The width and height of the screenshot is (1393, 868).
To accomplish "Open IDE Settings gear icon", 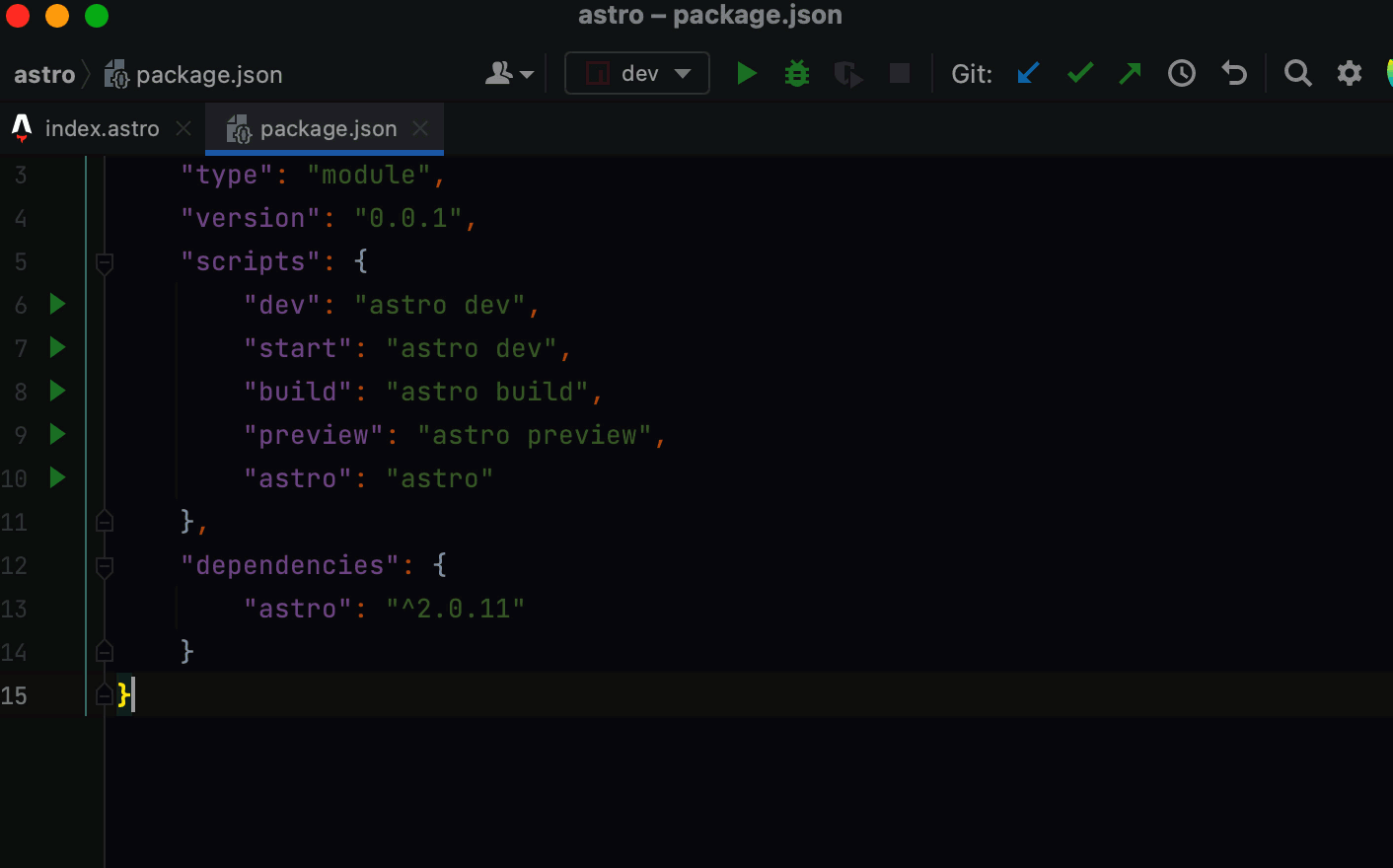I will 1350,72.
